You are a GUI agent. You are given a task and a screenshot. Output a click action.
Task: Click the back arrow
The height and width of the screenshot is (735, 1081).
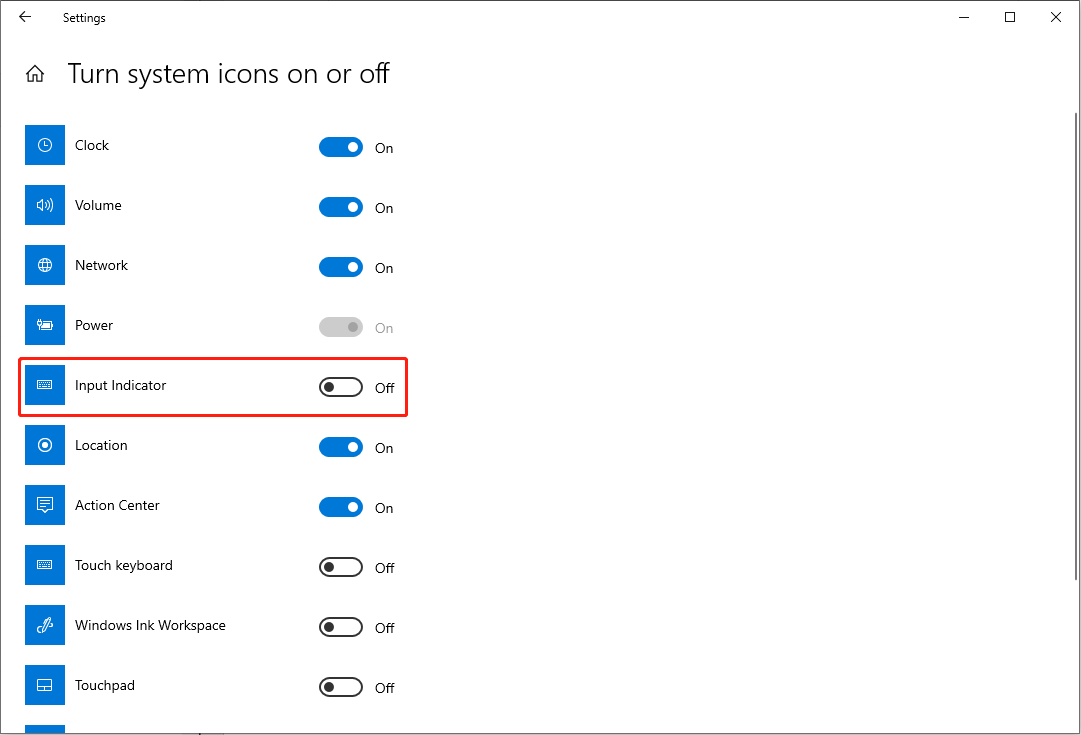pos(25,17)
